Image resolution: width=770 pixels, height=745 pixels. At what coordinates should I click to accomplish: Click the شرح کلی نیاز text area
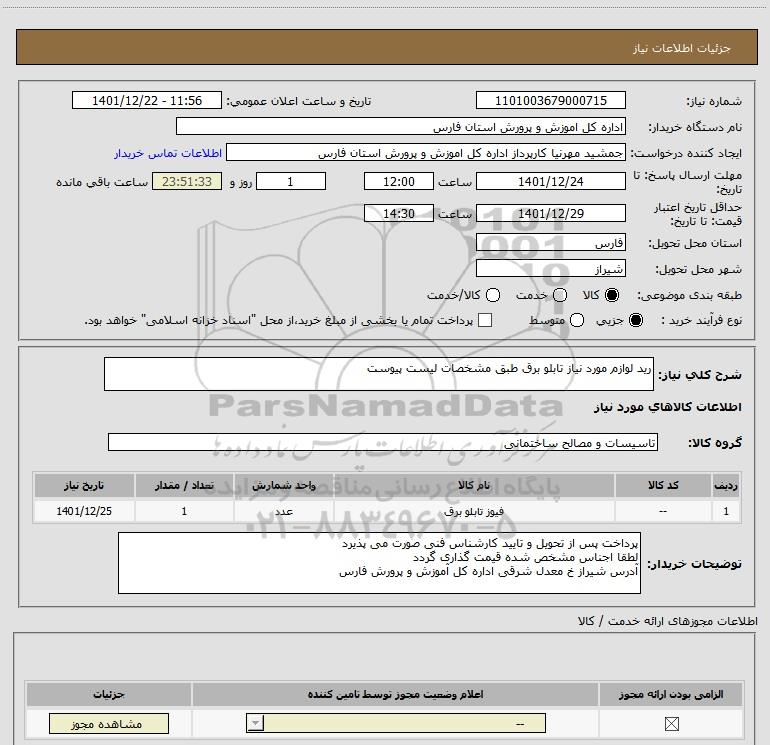pos(379,374)
